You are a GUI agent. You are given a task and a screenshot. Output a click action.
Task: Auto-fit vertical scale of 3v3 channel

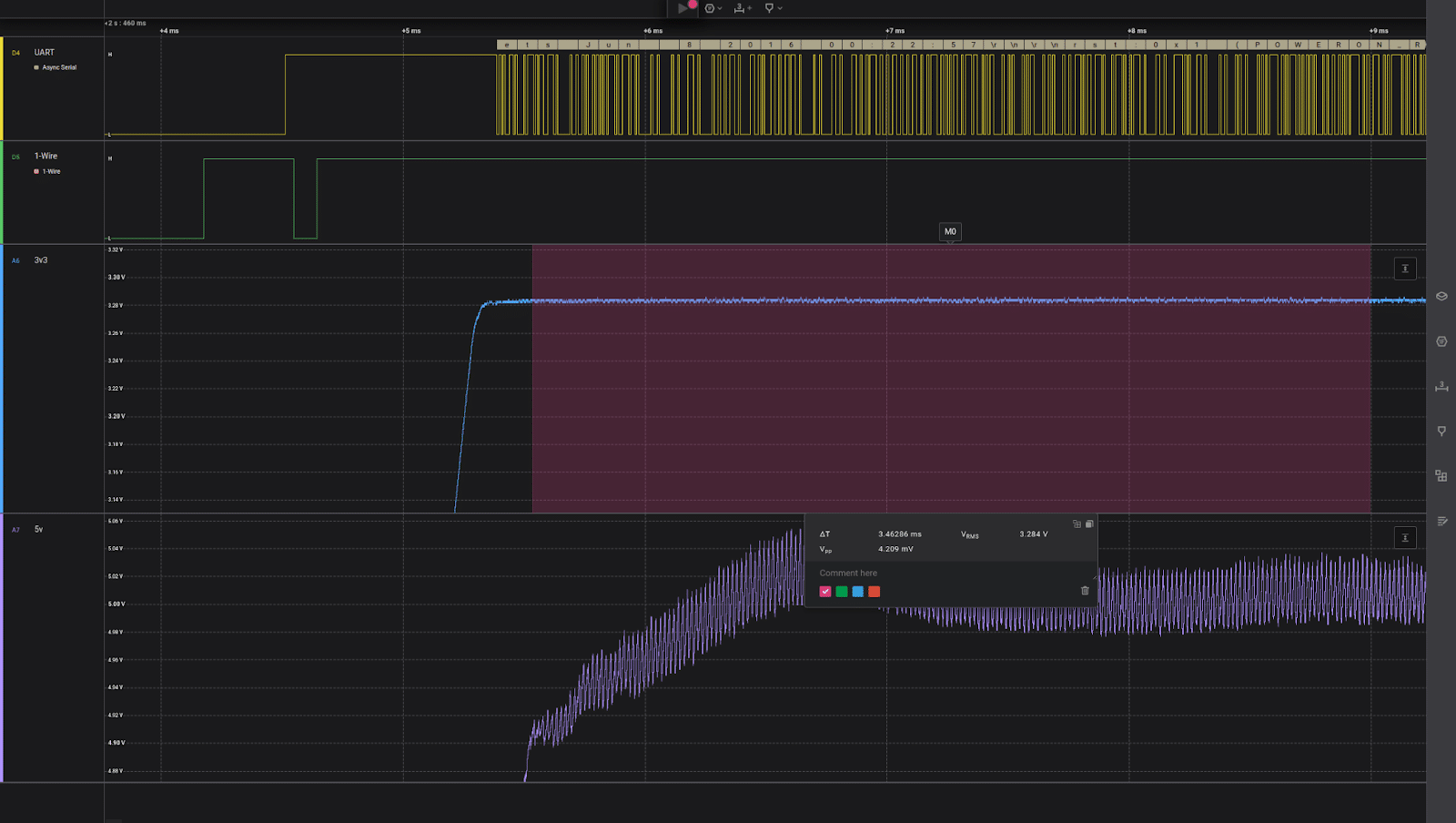point(1405,269)
